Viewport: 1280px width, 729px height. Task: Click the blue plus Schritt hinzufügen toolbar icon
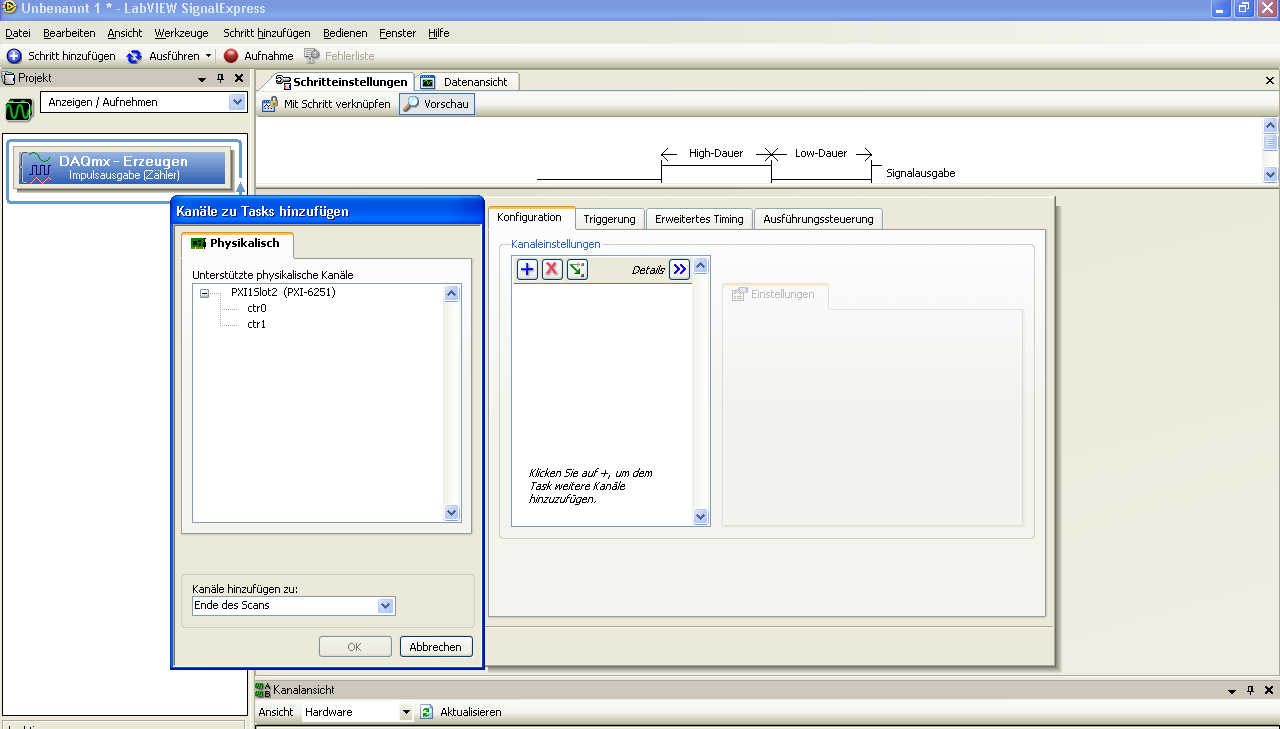point(14,56)
